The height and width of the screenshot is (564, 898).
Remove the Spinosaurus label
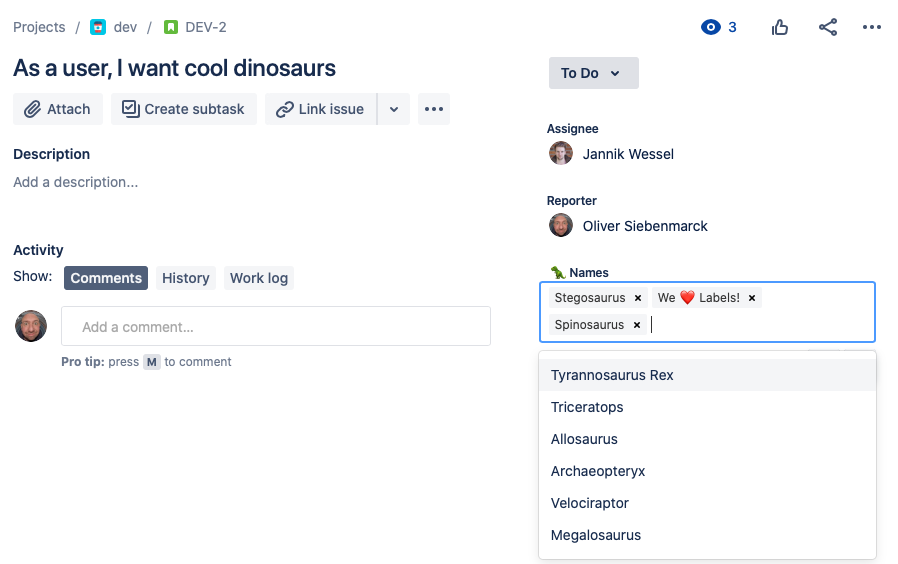click(x=637, y=325)
